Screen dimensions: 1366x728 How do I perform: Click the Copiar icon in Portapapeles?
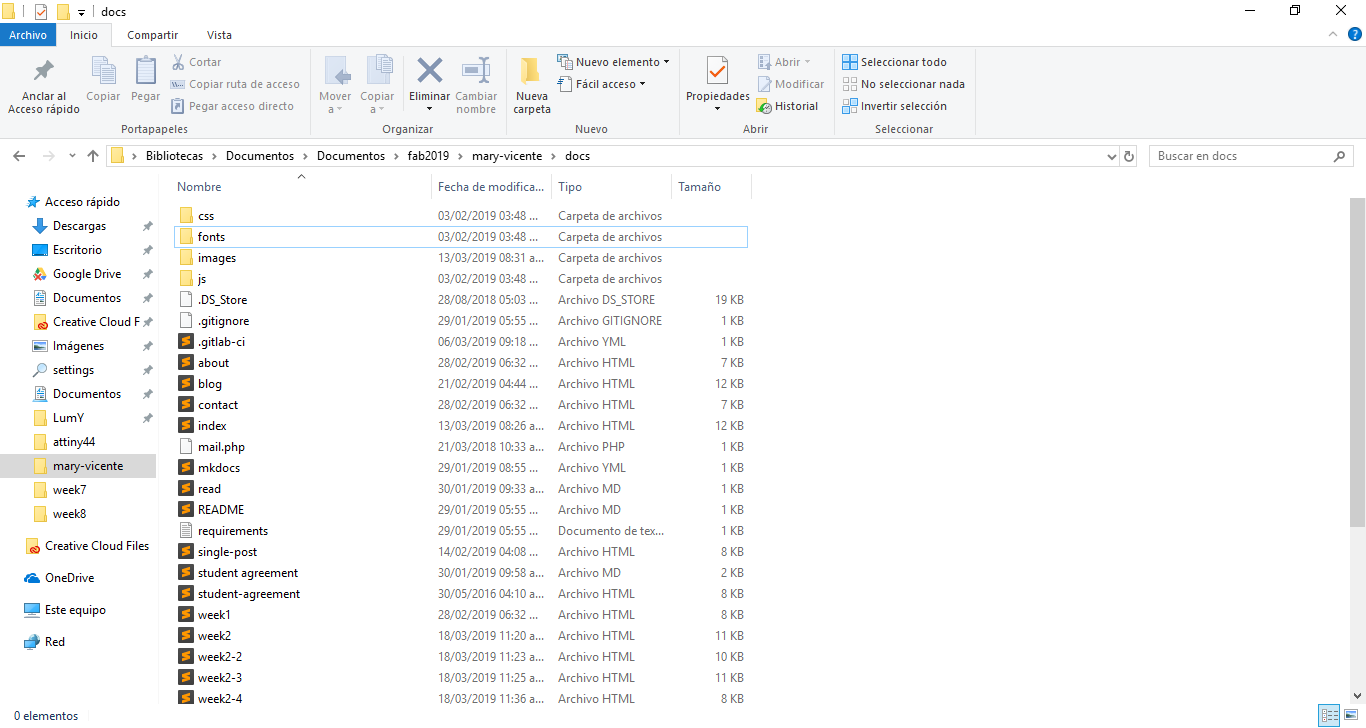click(103, 71)
